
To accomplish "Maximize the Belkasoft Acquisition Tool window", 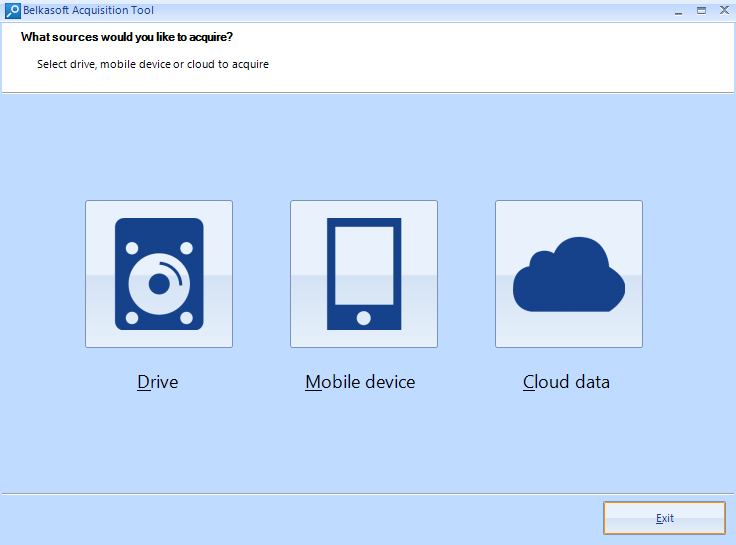I will pos(701,11).
